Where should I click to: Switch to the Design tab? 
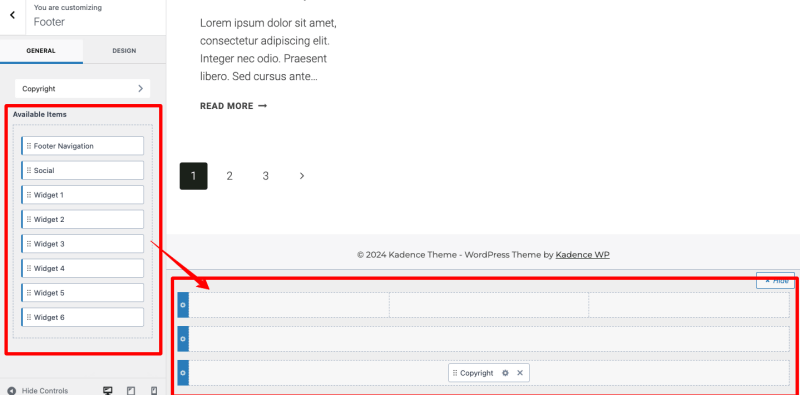click(x=124, y=51)
